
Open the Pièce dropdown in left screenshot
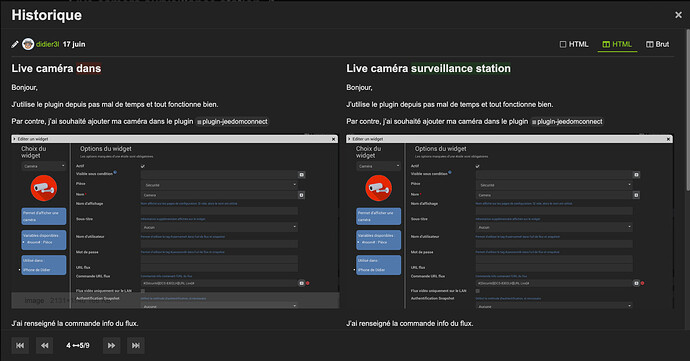coord(219,185)
